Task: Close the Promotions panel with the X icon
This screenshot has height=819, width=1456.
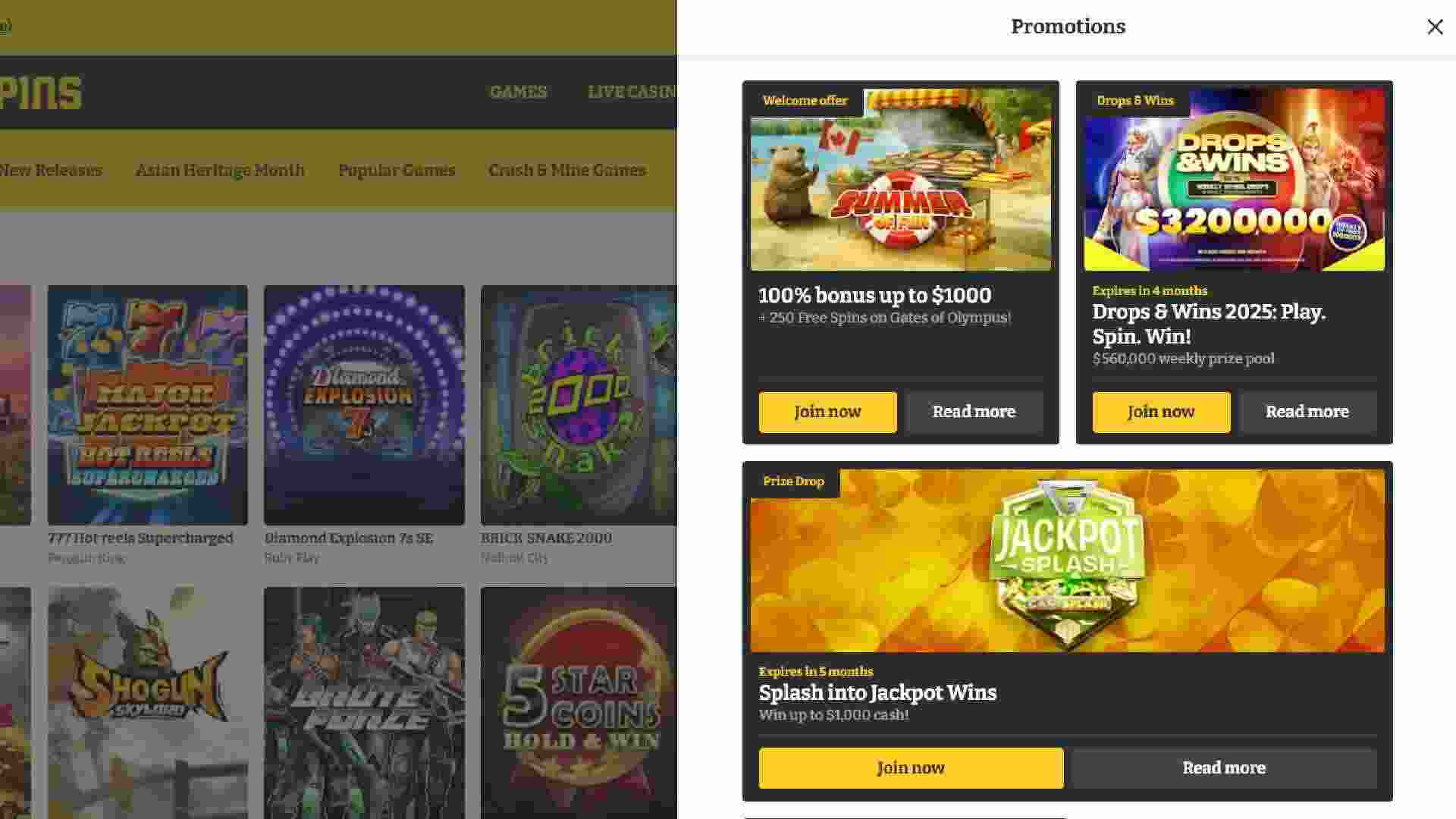Action: [x=1435, y=27]
